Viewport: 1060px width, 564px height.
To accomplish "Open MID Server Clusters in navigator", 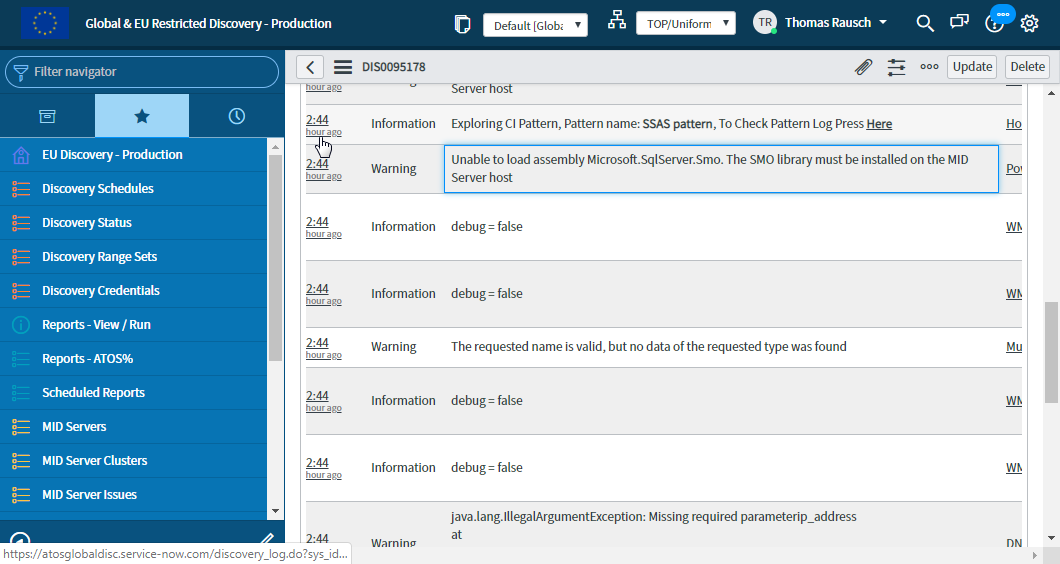I will [94, 461].
